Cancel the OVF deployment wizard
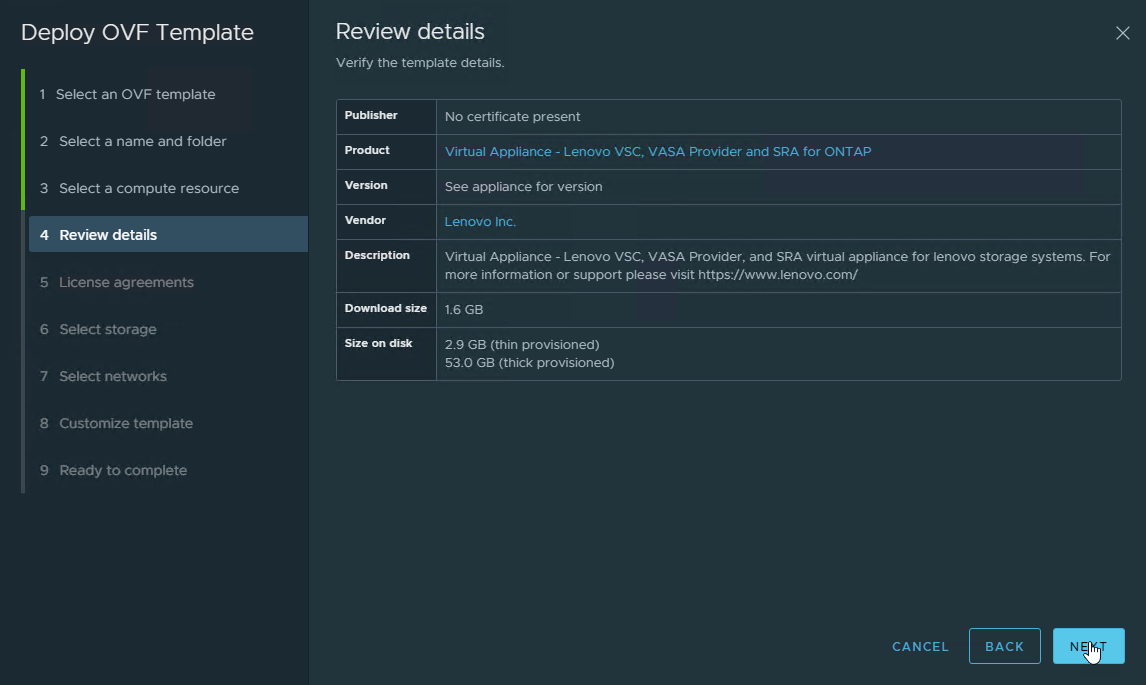1146x685 pixels. pyautogui.click(x=920, y=646)
